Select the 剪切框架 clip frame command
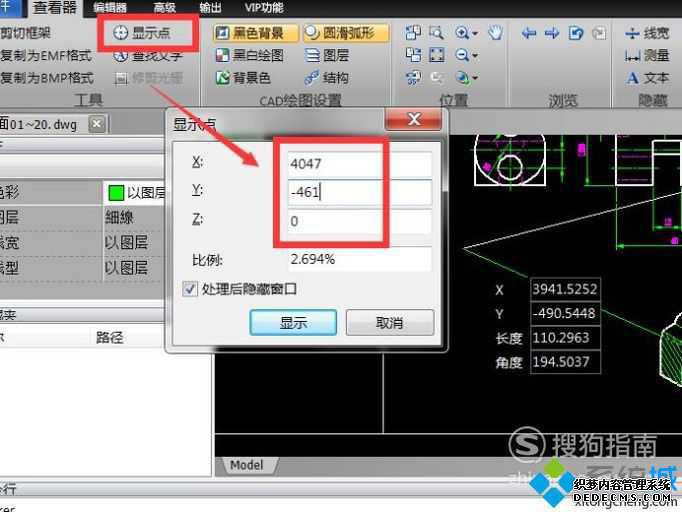Screen dimensions: 682x512 pos(25,33)
